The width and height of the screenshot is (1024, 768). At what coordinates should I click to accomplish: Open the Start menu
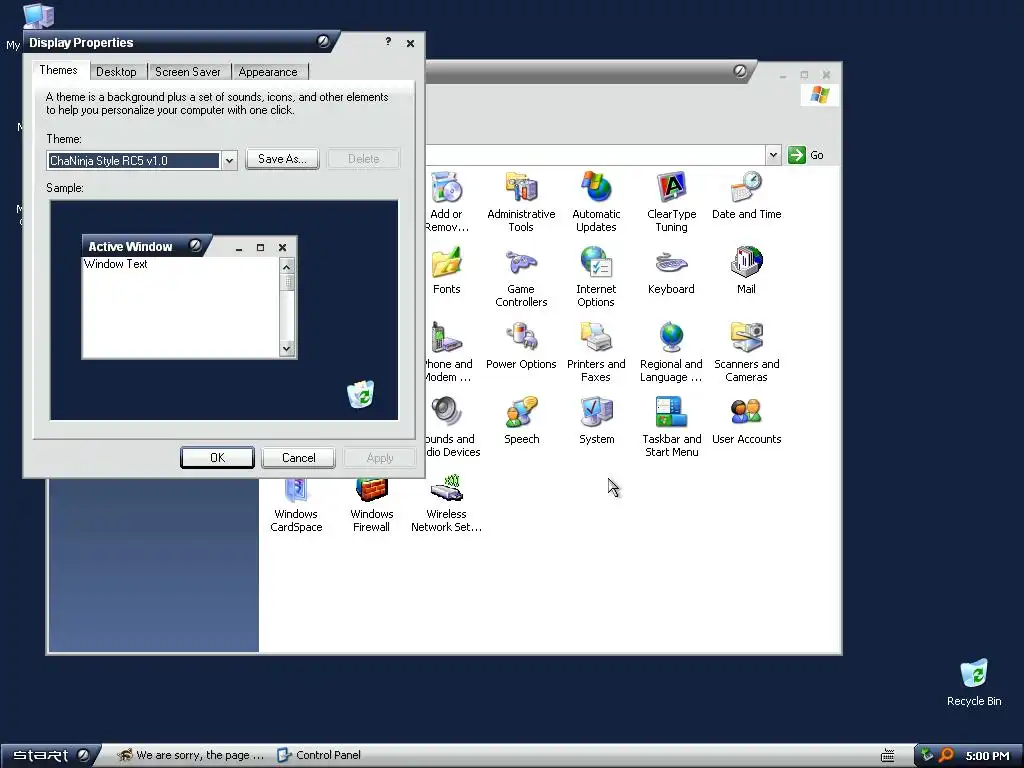tap(51, 755)
